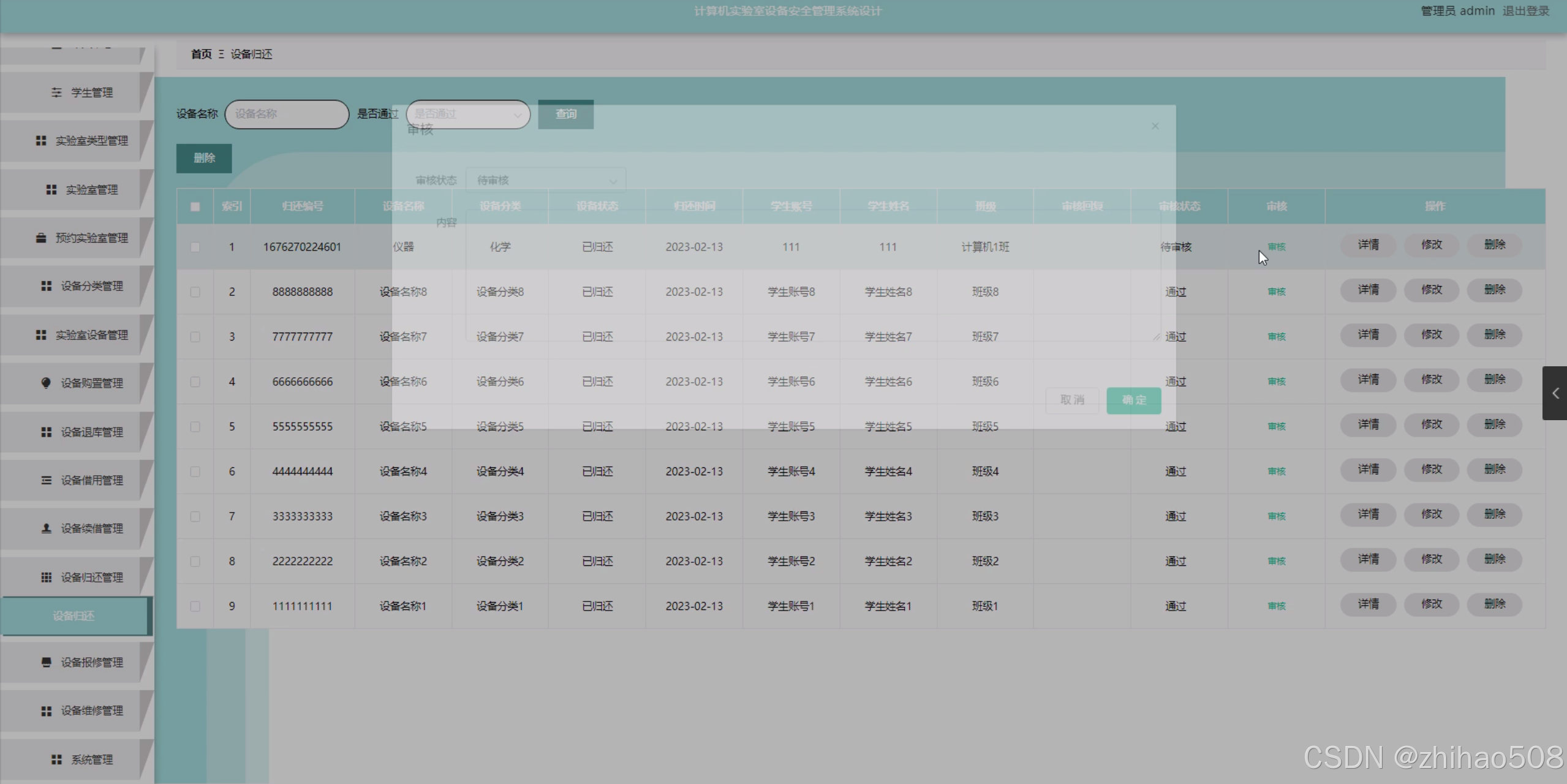Click the 设备借用管理 list icon
Screen dimensions: 1567x784
[x=46, y=480]
